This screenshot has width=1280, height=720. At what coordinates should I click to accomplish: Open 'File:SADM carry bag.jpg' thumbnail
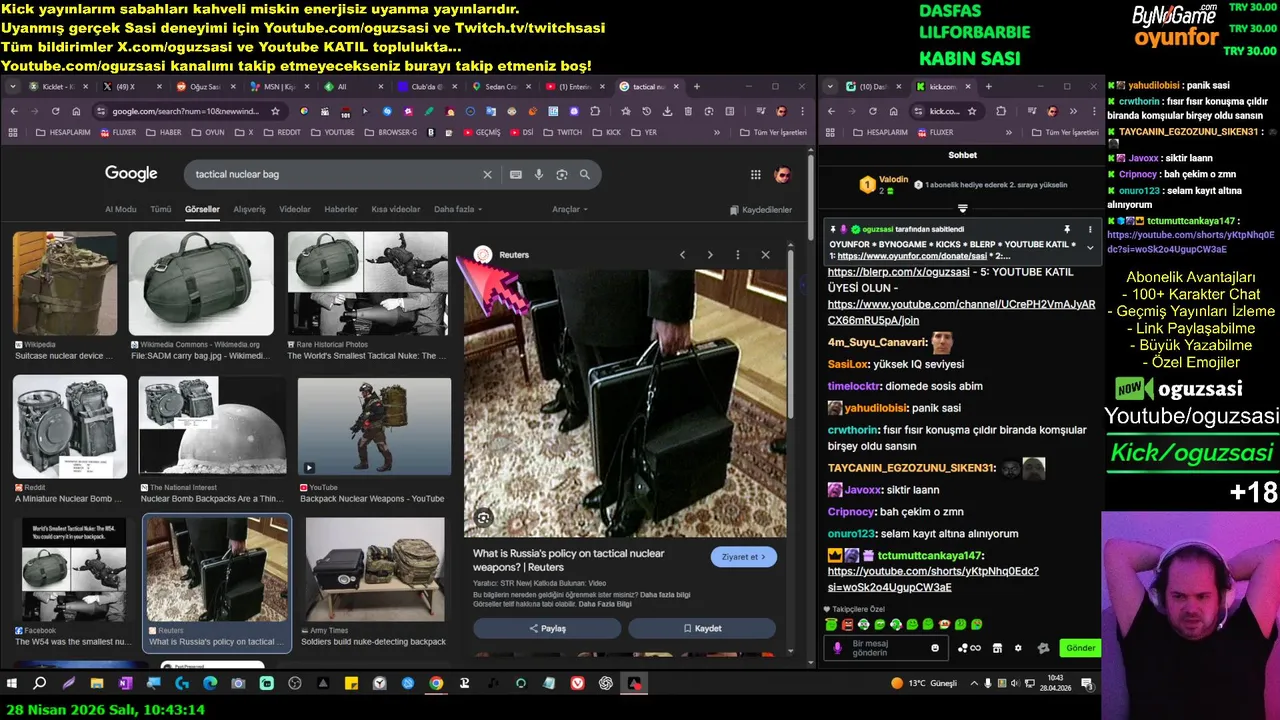click(201, 283)
